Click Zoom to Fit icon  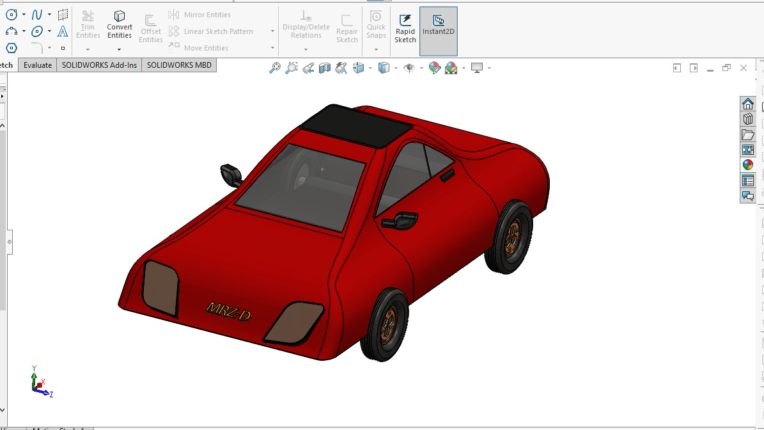(275, 68)
